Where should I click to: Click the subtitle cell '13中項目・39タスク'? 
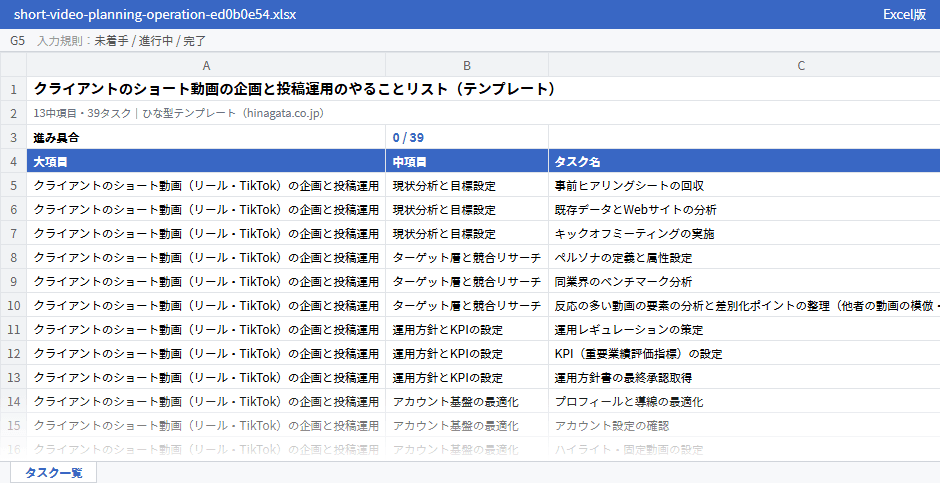(x=483, y=113)
